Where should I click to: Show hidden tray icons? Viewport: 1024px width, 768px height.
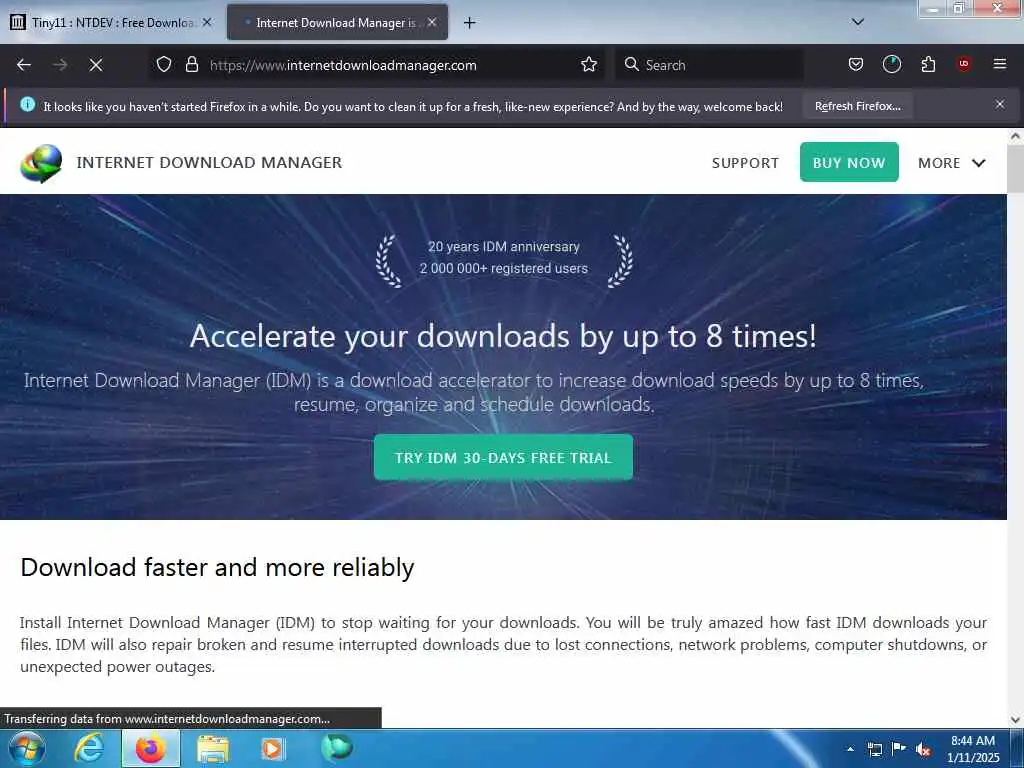850,749
